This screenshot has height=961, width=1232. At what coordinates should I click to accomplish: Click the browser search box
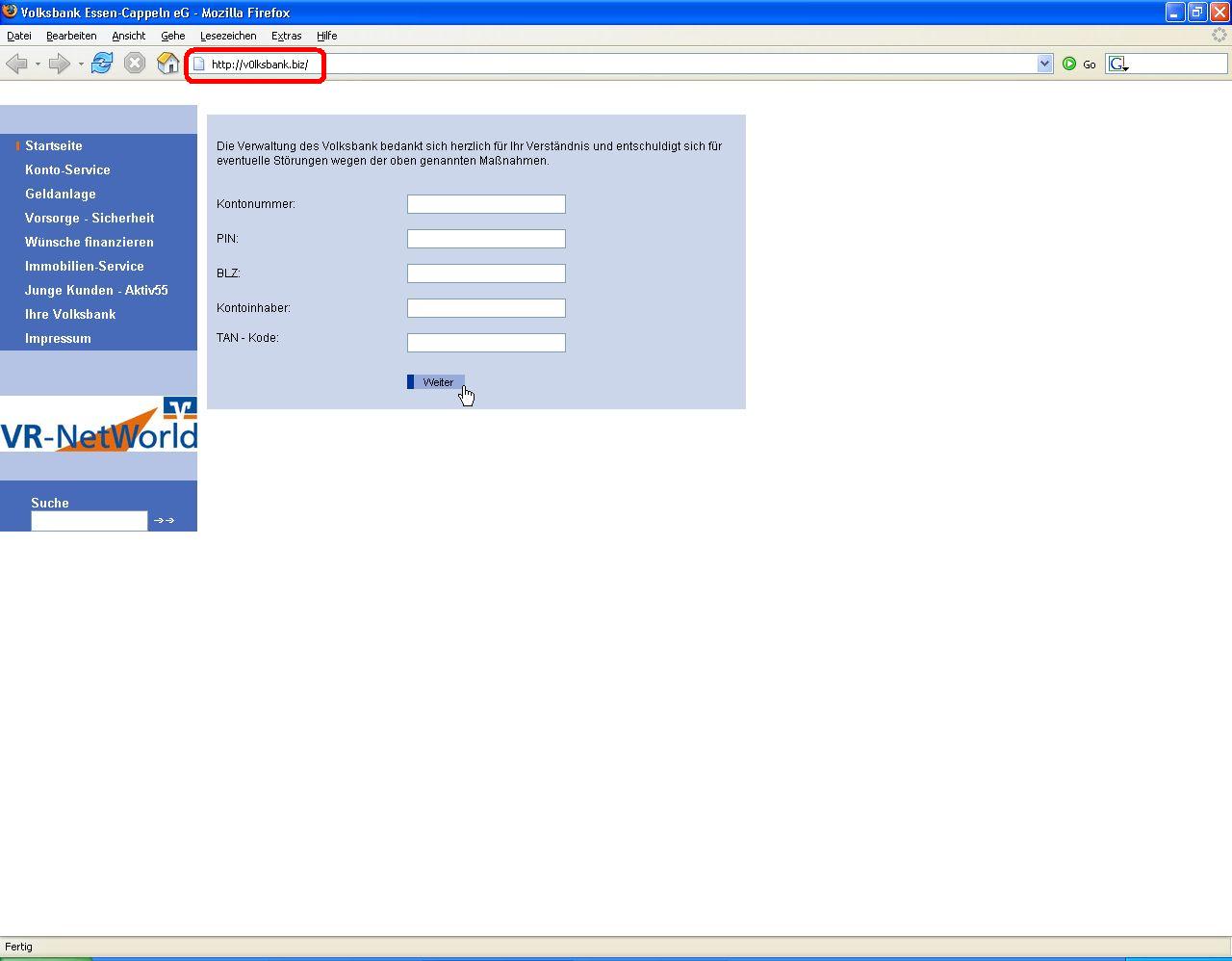pos(1178,64)
